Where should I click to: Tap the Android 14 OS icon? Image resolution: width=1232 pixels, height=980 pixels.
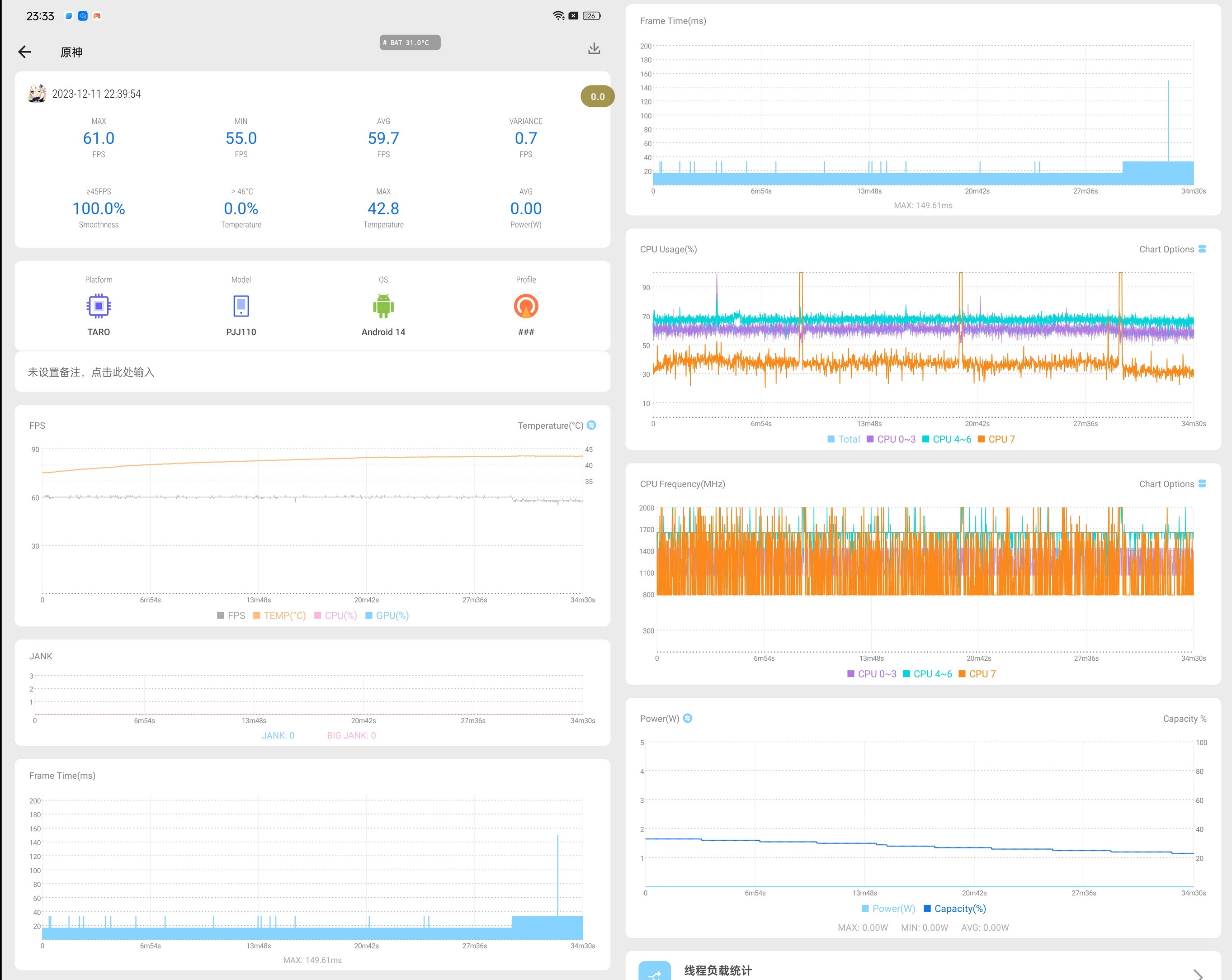383,306
